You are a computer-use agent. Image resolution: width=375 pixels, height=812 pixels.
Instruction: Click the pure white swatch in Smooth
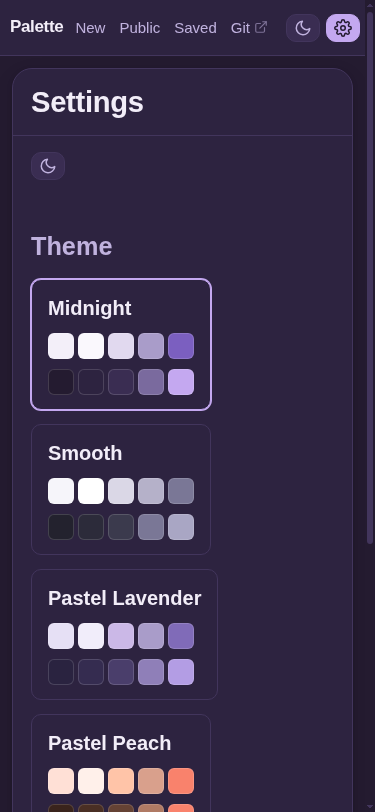pyautogui.click(x=91, y=491)
